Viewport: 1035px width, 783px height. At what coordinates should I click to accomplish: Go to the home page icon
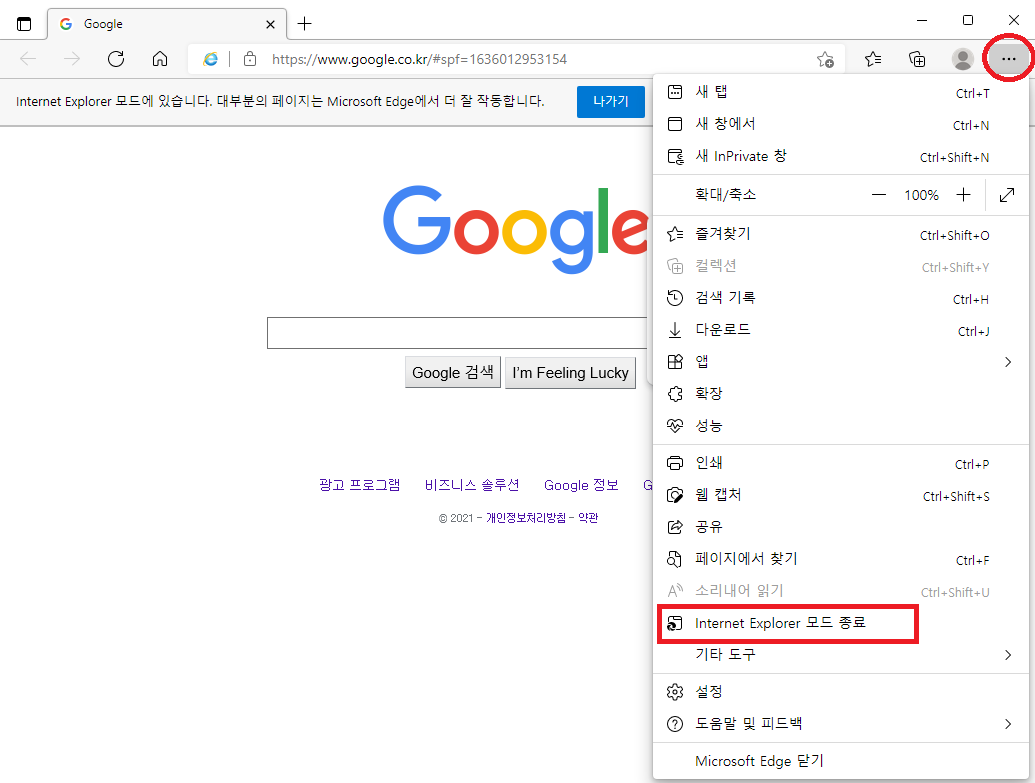pyautogui.click(x=160, y=59)
